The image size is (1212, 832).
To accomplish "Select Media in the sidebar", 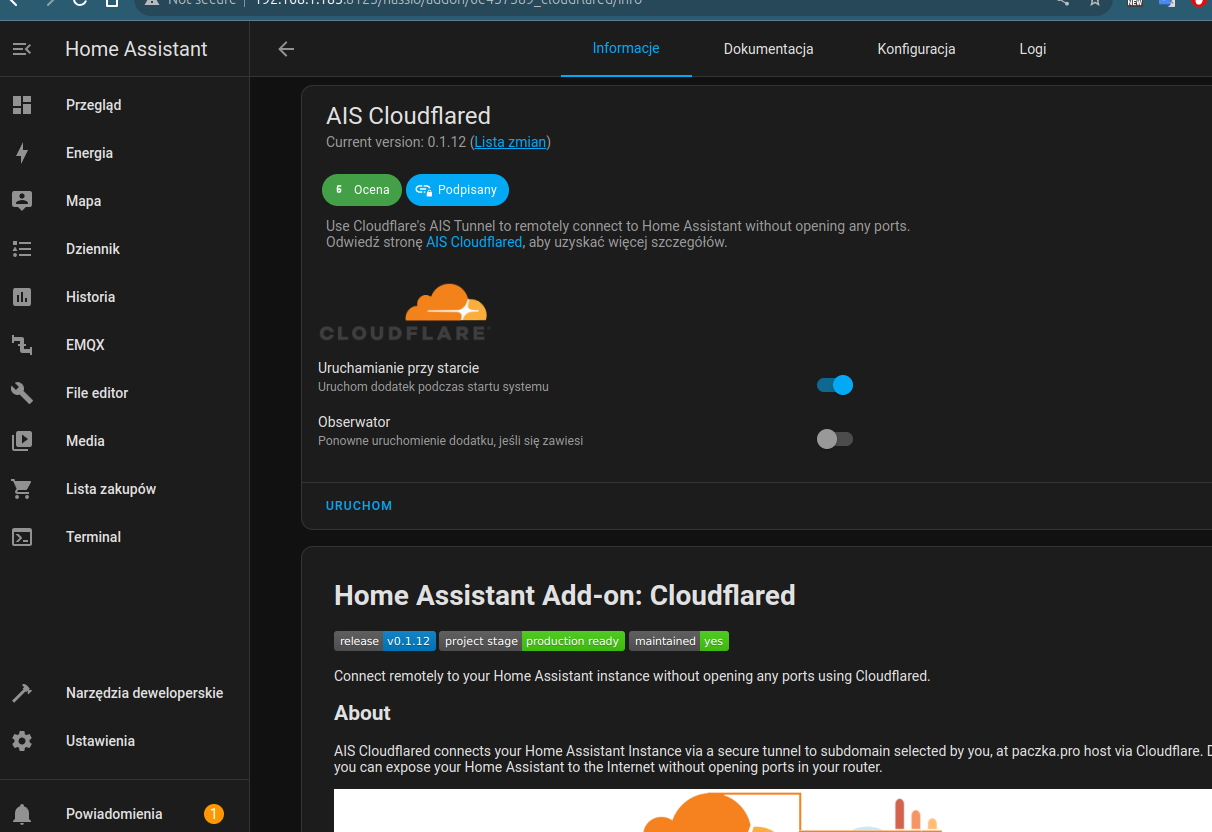I will click(x=124, y=441).
